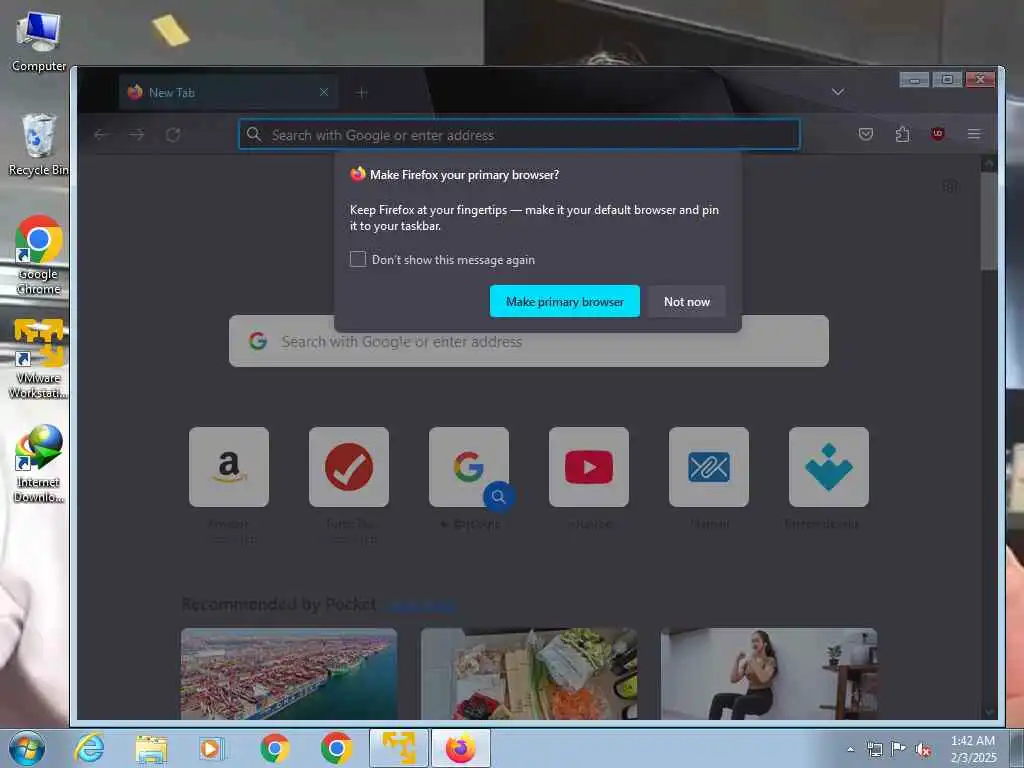Image resolution: width=1024 pixels, height=768 pixels.
Task: Open the woman exercising Pocket story
Action: pos(769,674)
